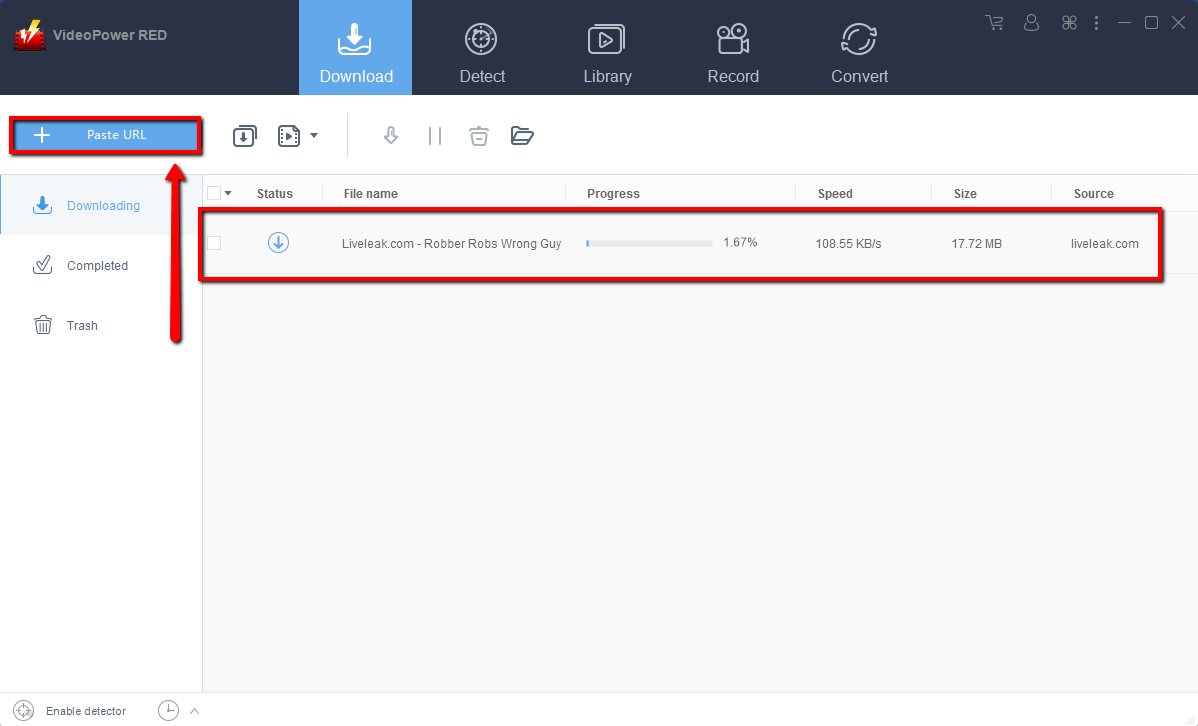Open the user account panel
This screenshot has width=1198, height=726.
[x=1031, y=22]
